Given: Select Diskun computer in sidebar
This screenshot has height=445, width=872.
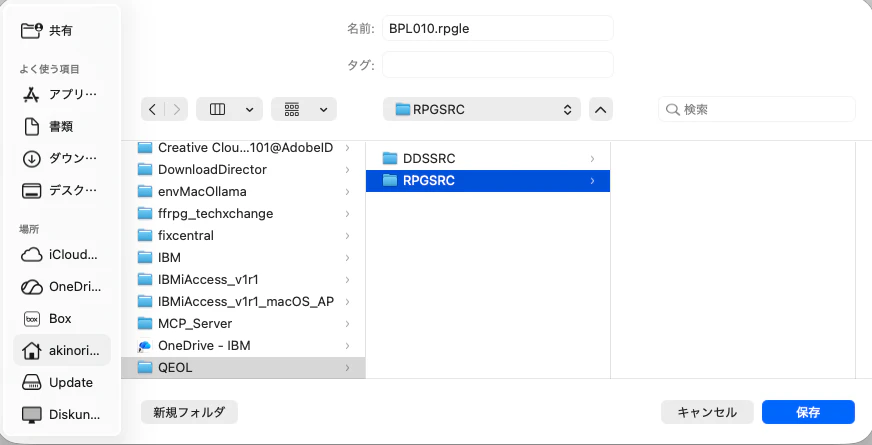Looking at the screenshot, I should click(61, 414).
